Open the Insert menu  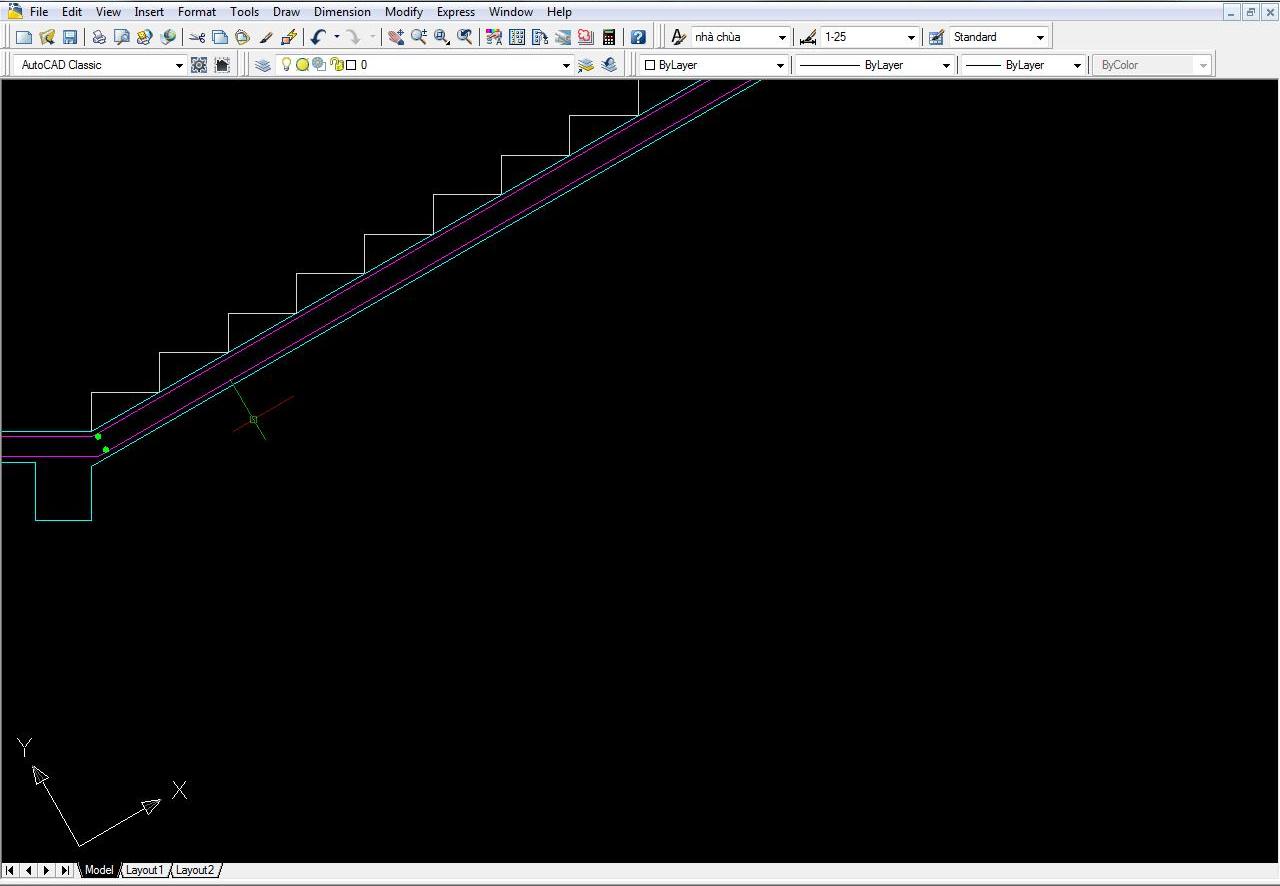coord(149,12)
